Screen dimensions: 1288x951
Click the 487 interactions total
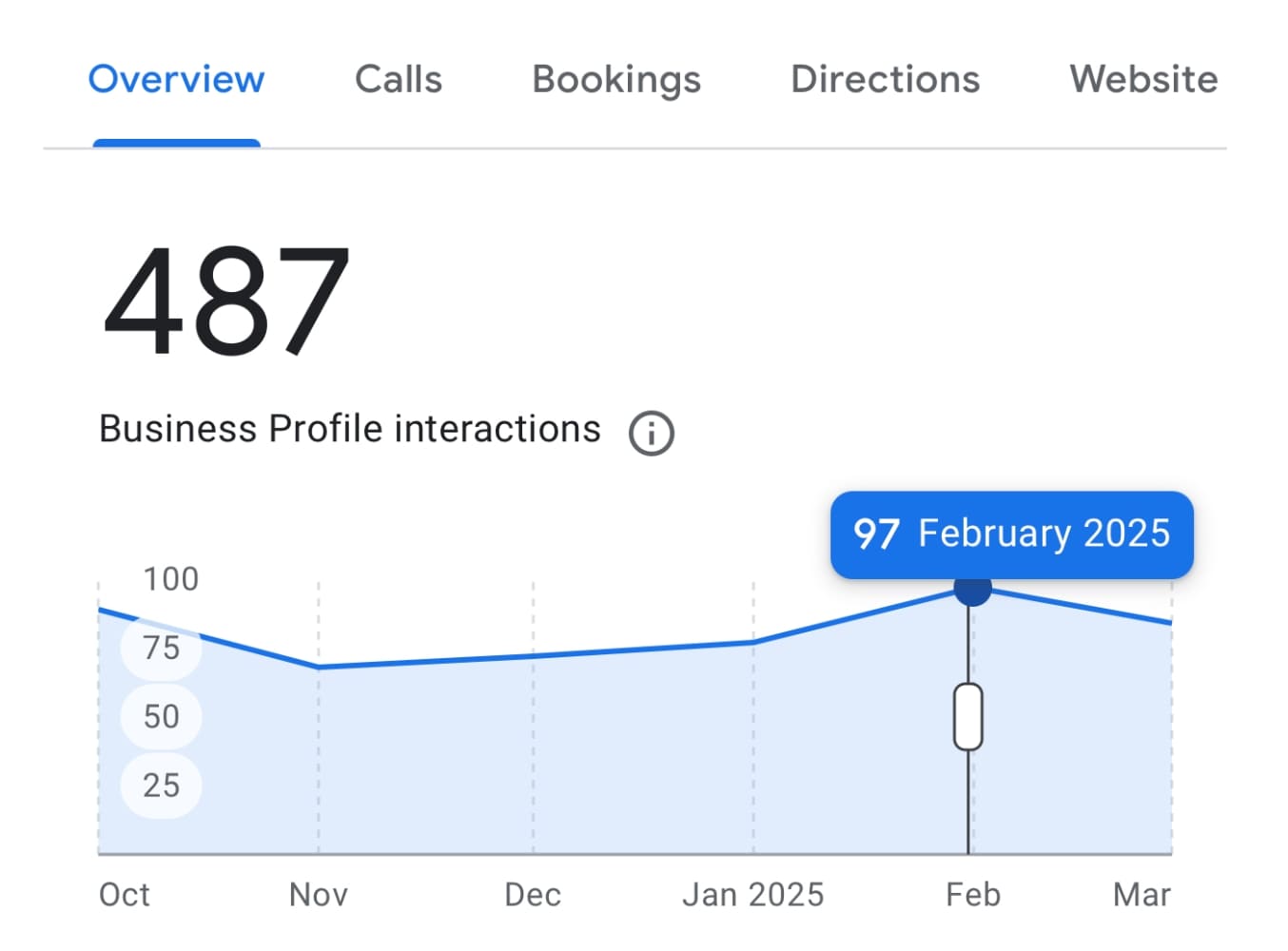click(x=226, y=298)
